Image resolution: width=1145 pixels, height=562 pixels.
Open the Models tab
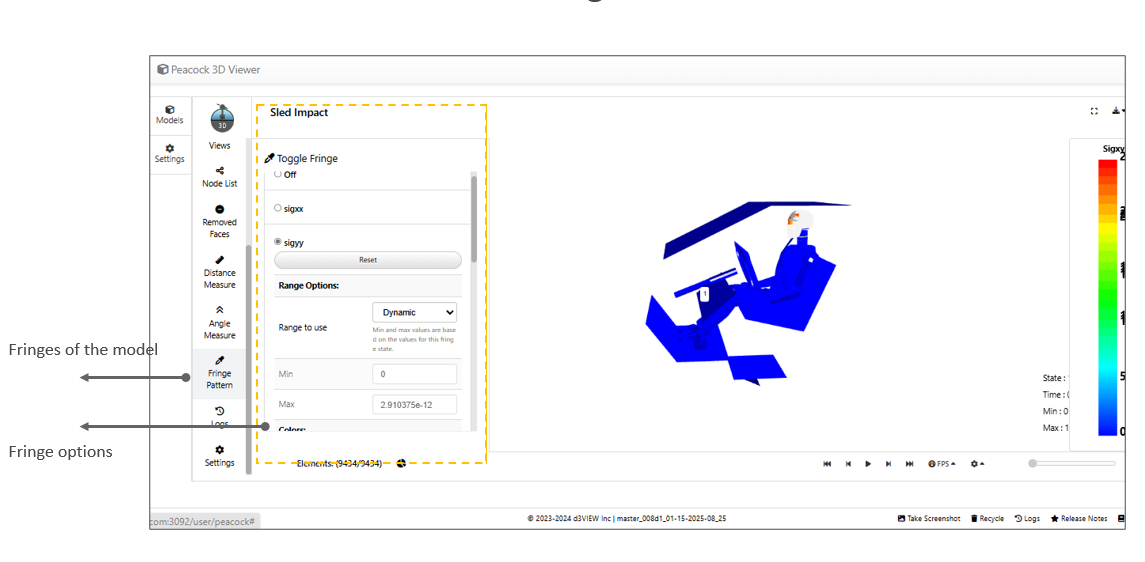[x=169, y=115]
